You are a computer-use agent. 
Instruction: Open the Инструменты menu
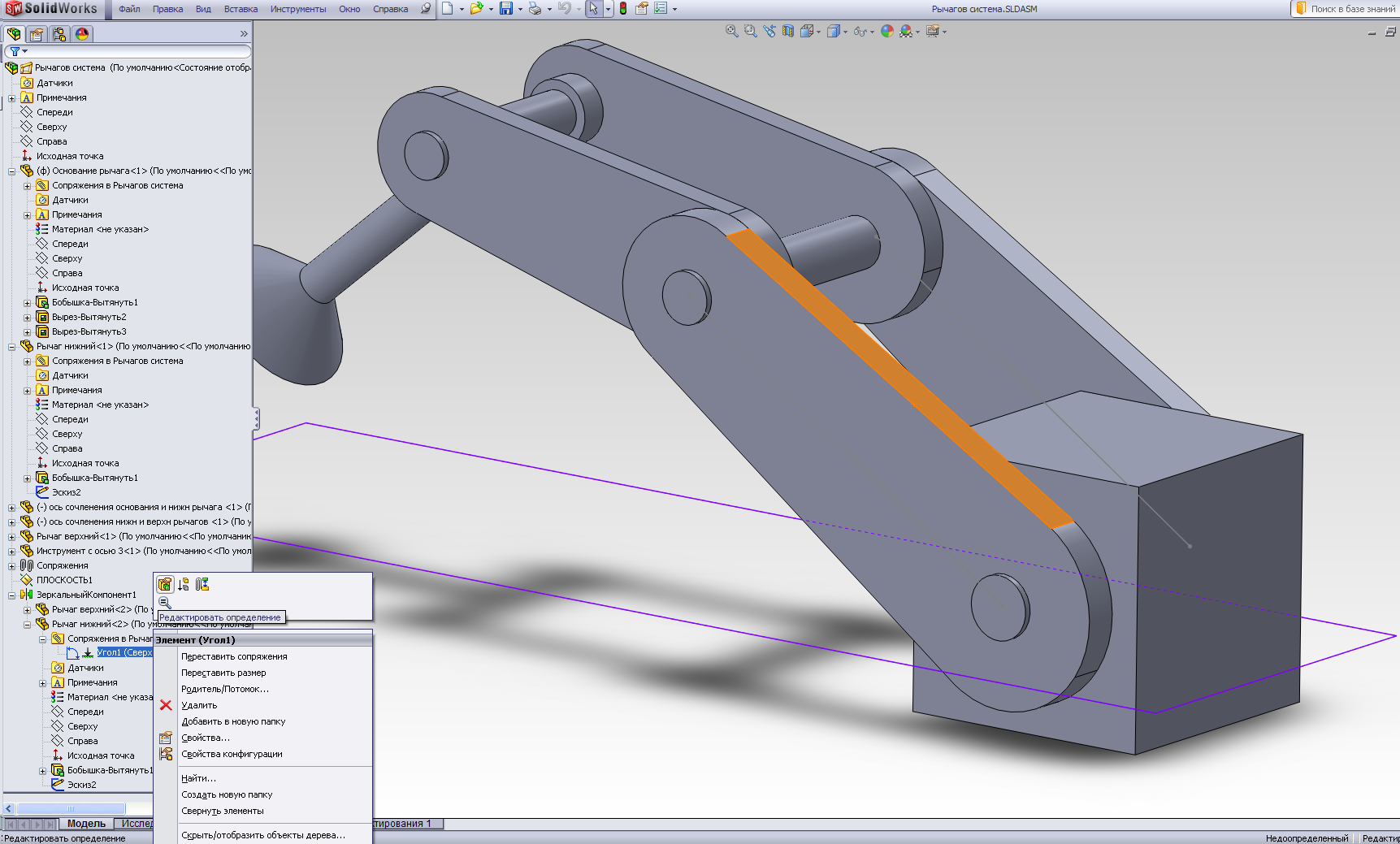click(297, 9)
